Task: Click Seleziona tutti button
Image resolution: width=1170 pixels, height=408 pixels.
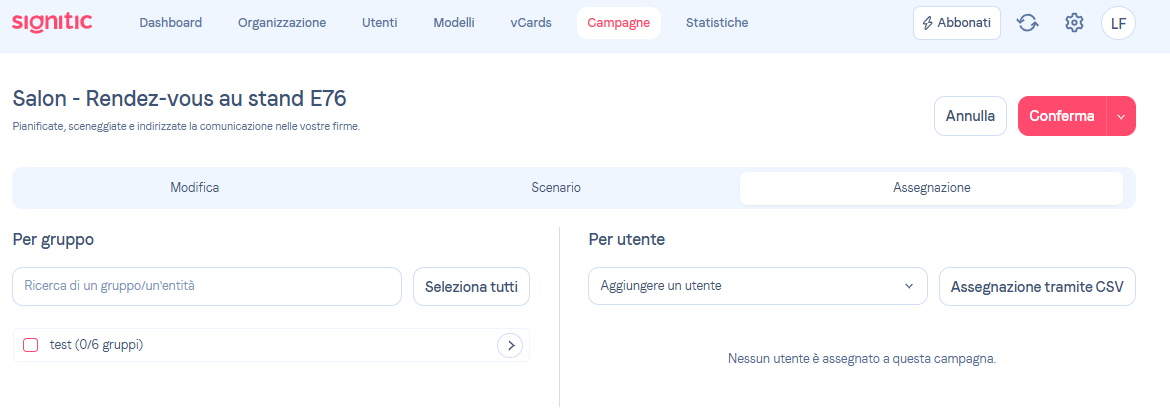Action: 471,287
